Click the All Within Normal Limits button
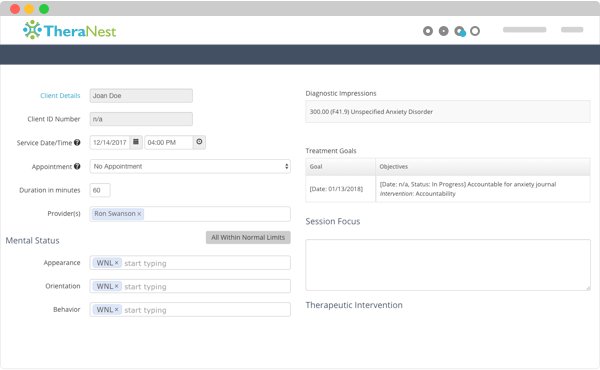600x370 pixels. tap(248, 238)
